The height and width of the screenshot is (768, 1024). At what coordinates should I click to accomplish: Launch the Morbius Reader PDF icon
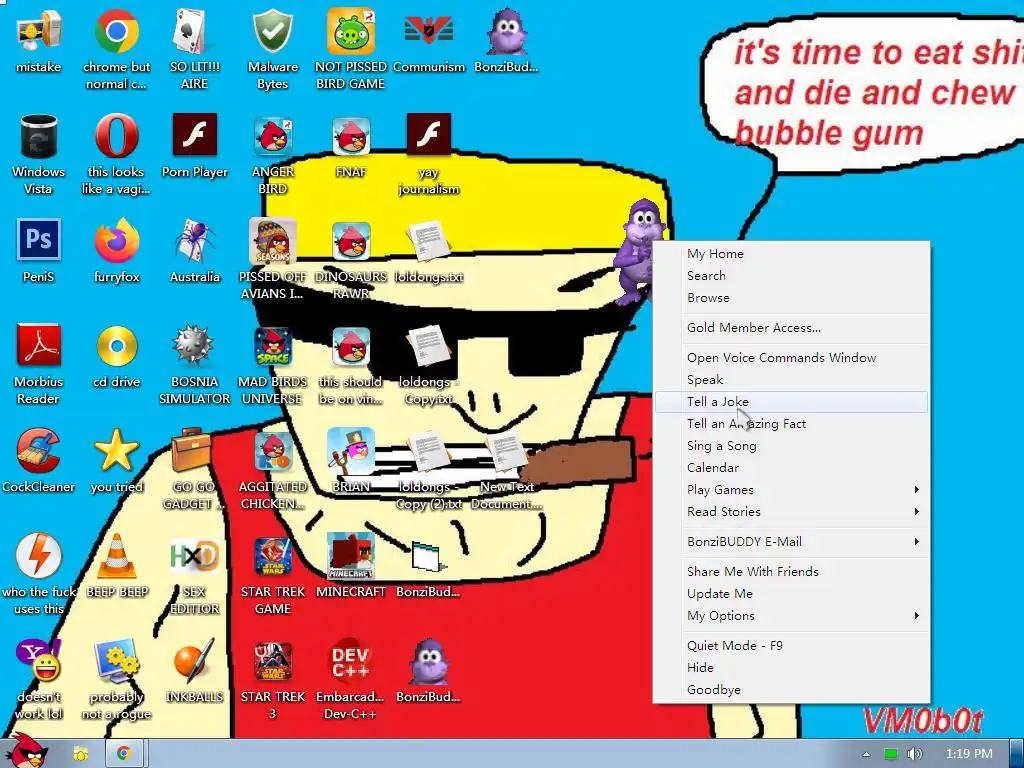click(39, 345)
